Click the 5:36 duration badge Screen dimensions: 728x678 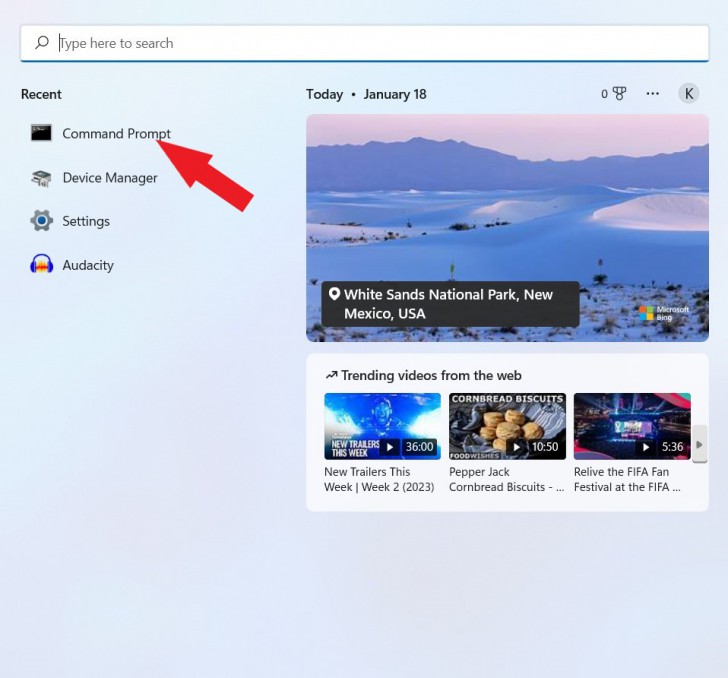pos(672,447)
